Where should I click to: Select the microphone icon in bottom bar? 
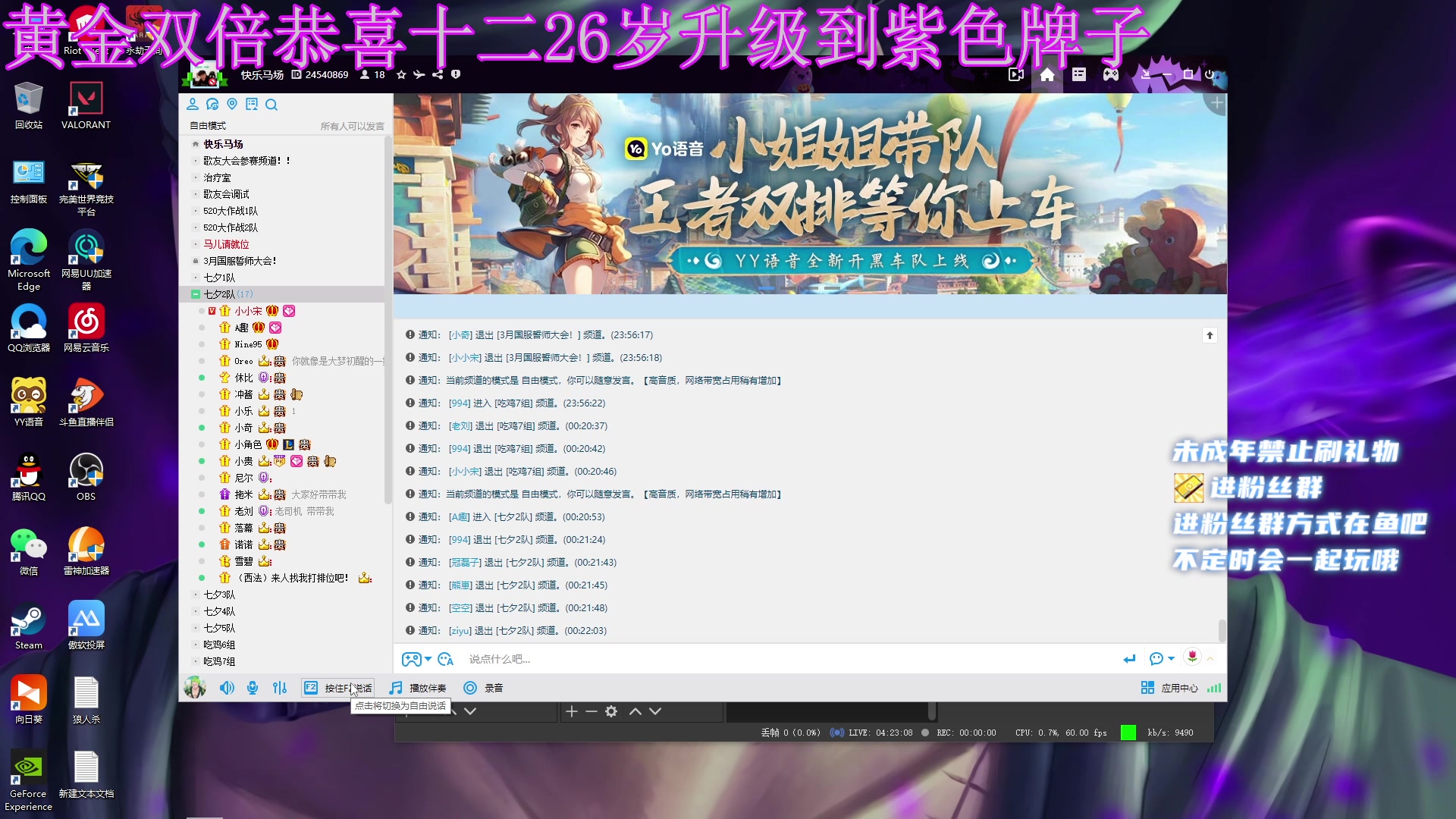pos(253,688)
